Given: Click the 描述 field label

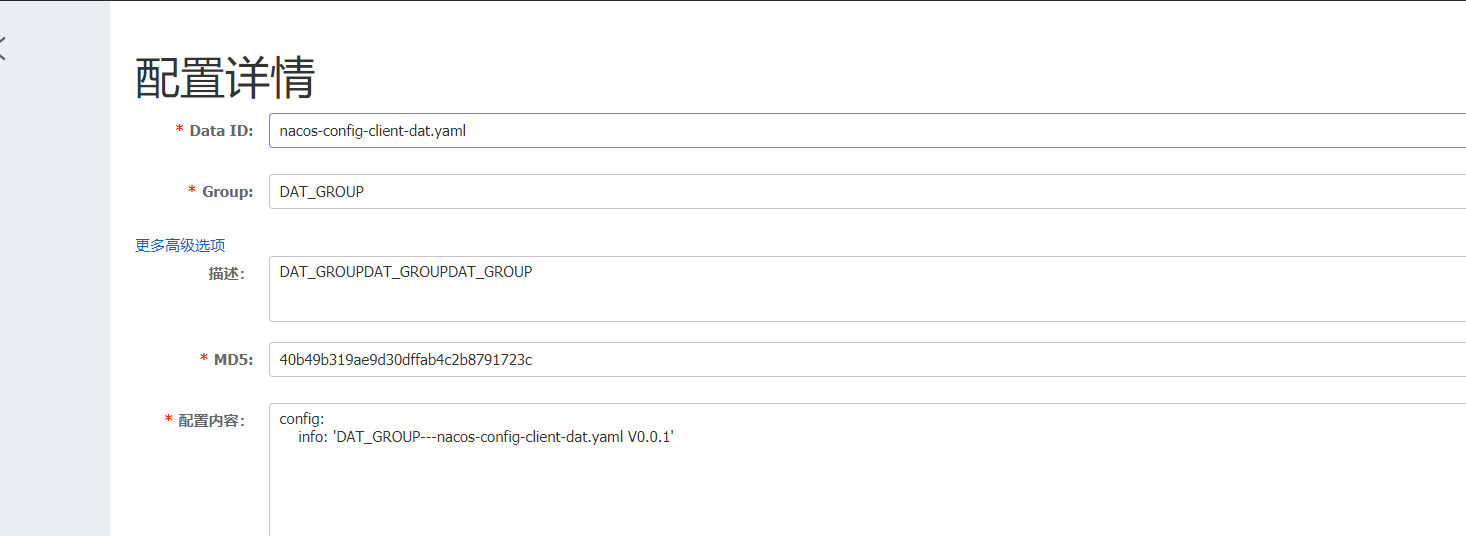Looking at the screenshot, I should 227,273.
